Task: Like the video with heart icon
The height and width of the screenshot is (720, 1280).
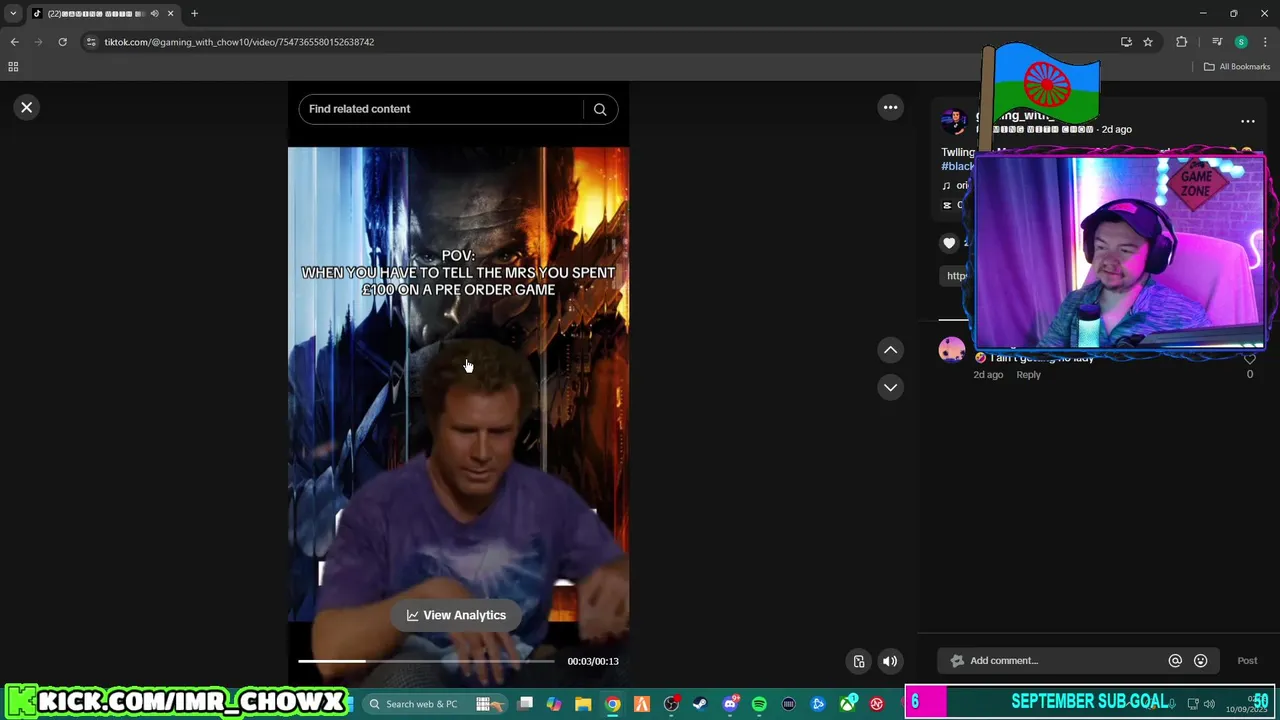Action: point(949,242)
